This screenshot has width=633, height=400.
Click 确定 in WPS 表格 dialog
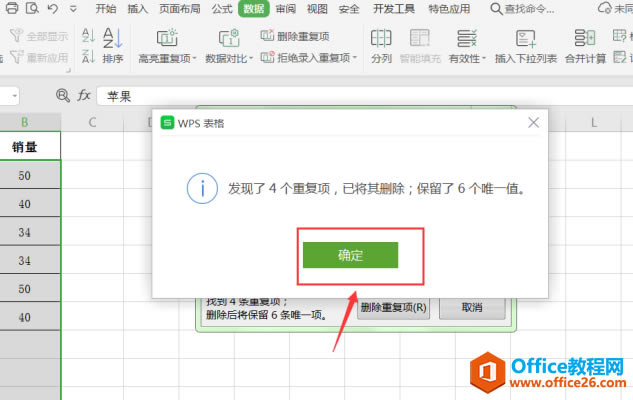pos(350,255)
